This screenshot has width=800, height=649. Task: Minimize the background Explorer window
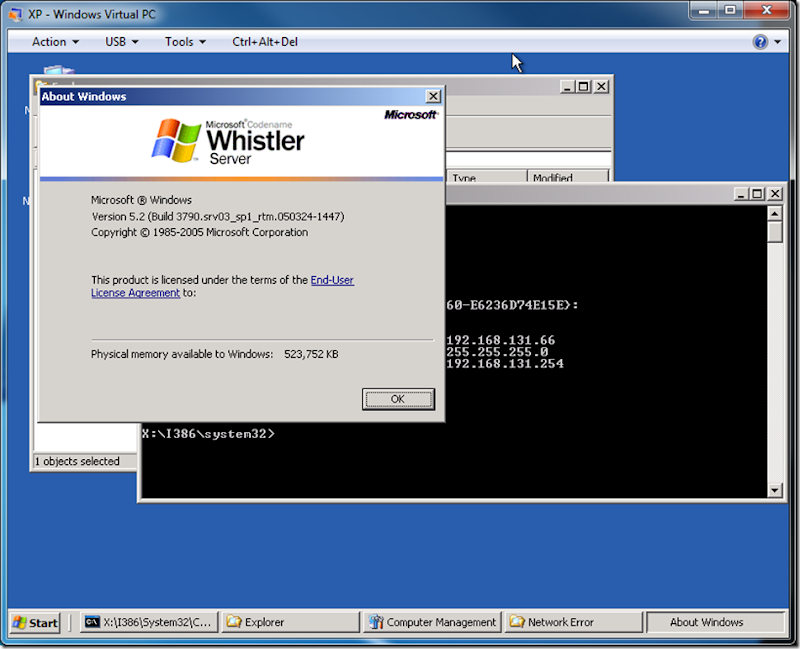pos(567,87)
